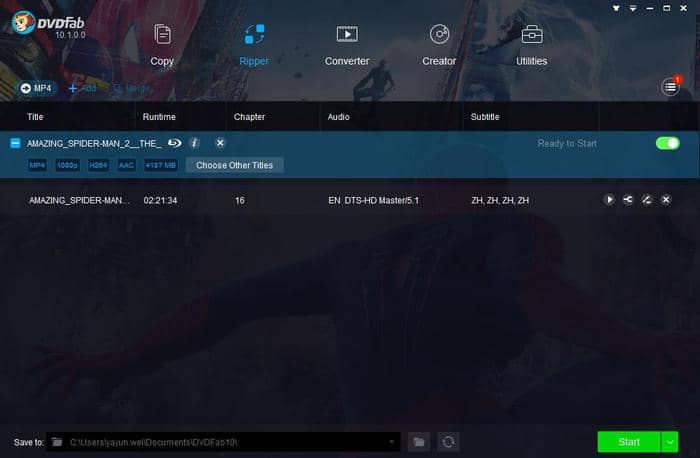Click the 02:21:34 runtime value
Screen dimensions: 700x458
tap(160, 200)
